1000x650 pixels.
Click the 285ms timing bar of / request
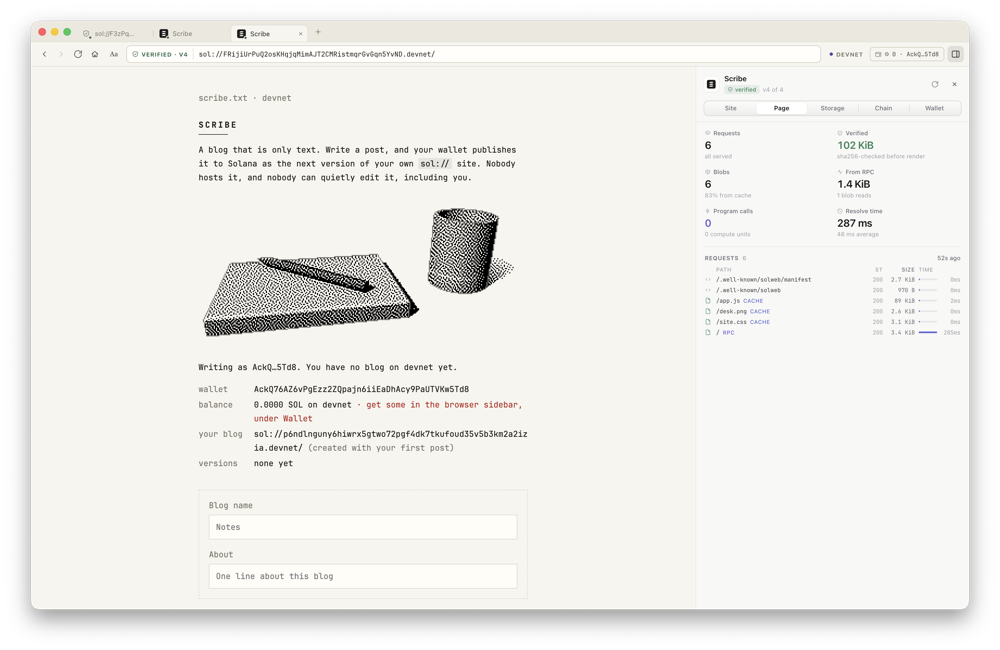point(928,332)
